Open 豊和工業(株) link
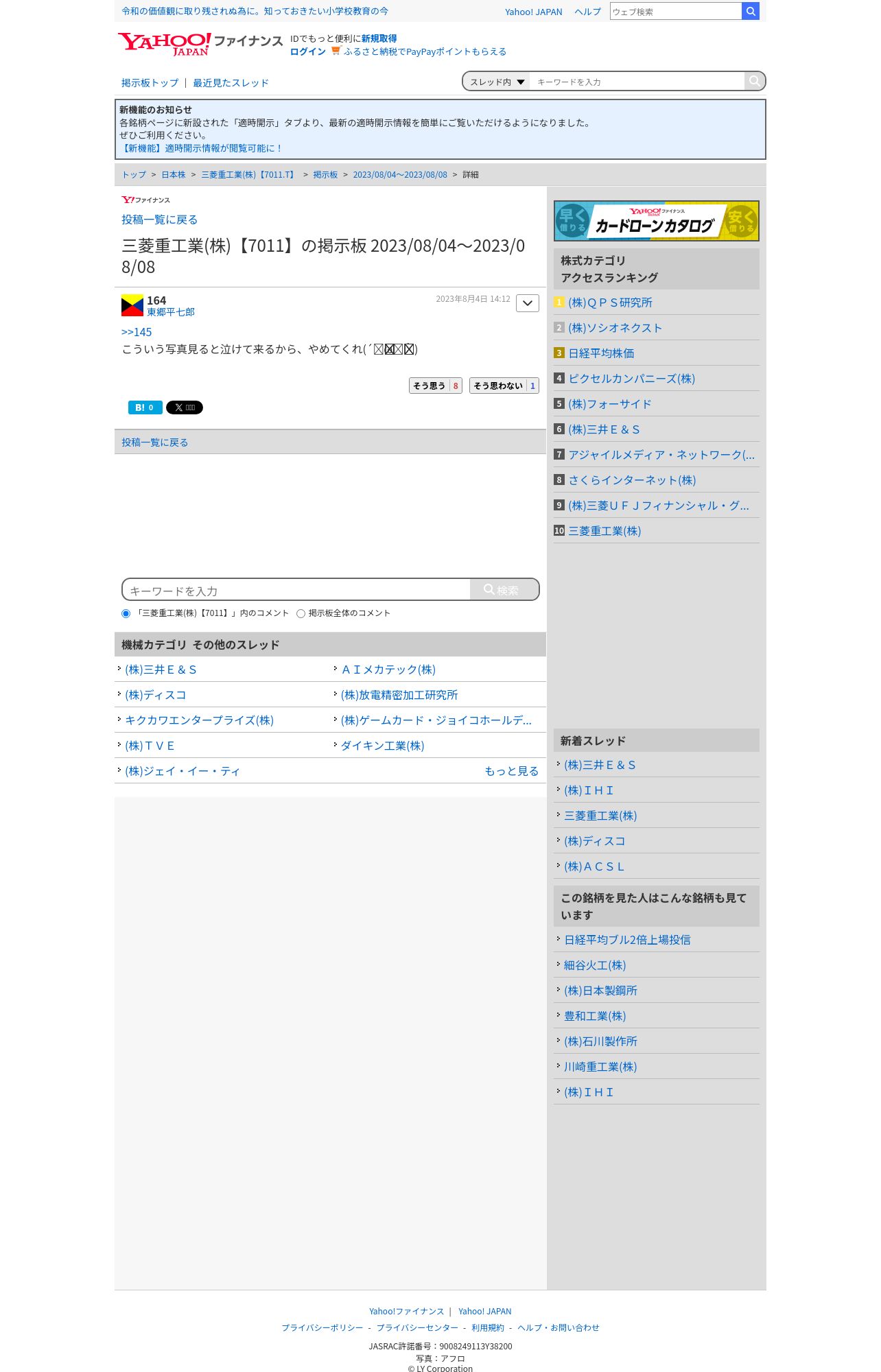Viewport: 881px width, 1372px height. pos(595,1016)
